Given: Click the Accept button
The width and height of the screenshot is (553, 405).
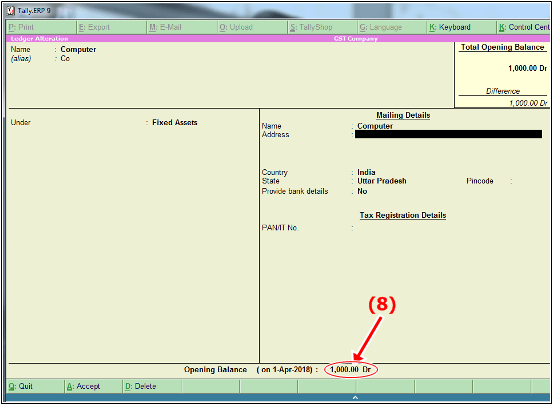Looking at the screenshot, I should click(x=93, y=386).
